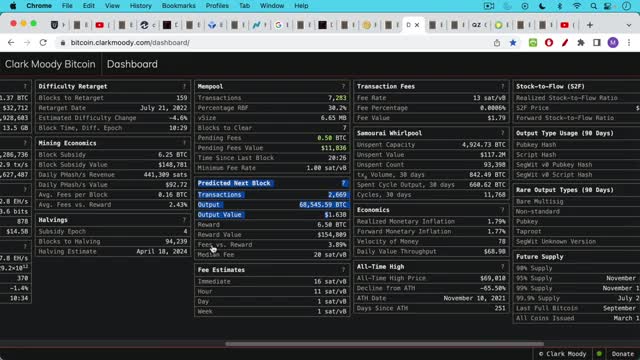This screenshot has height=360, width=640.
Task: Open the File menu
Action: [67, 6]
